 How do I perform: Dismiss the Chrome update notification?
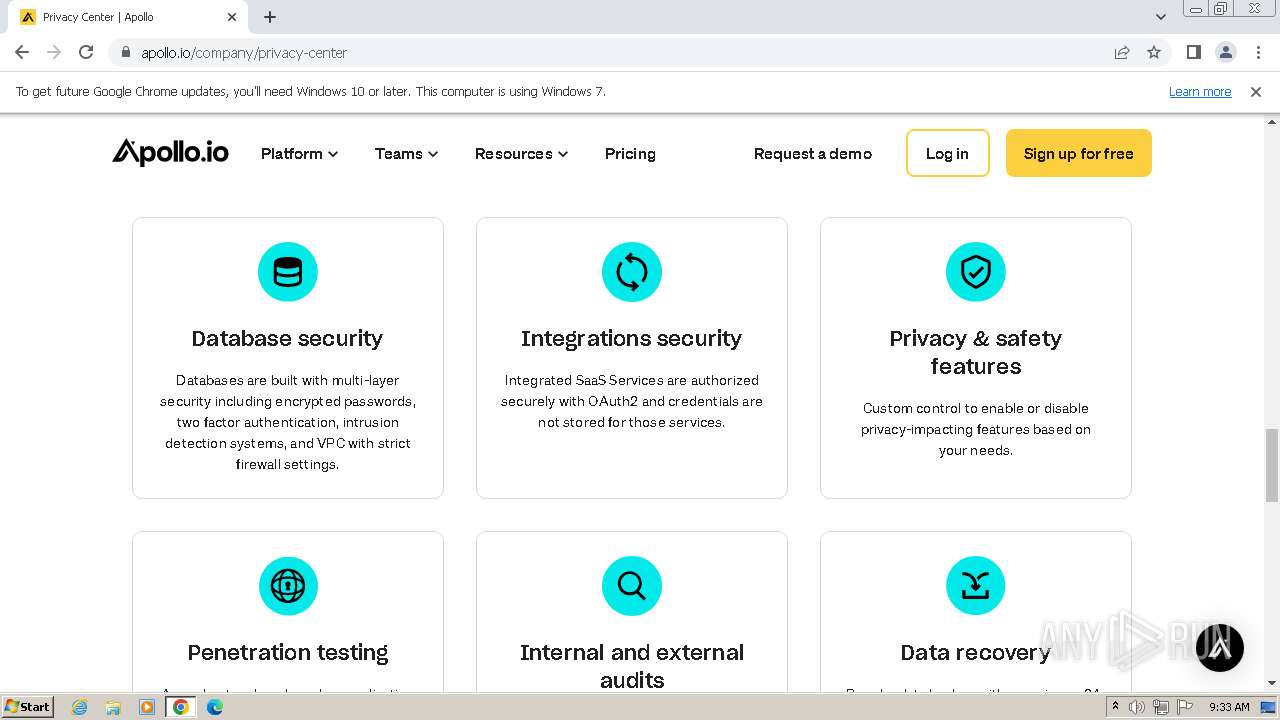(x=1256, y=91)
